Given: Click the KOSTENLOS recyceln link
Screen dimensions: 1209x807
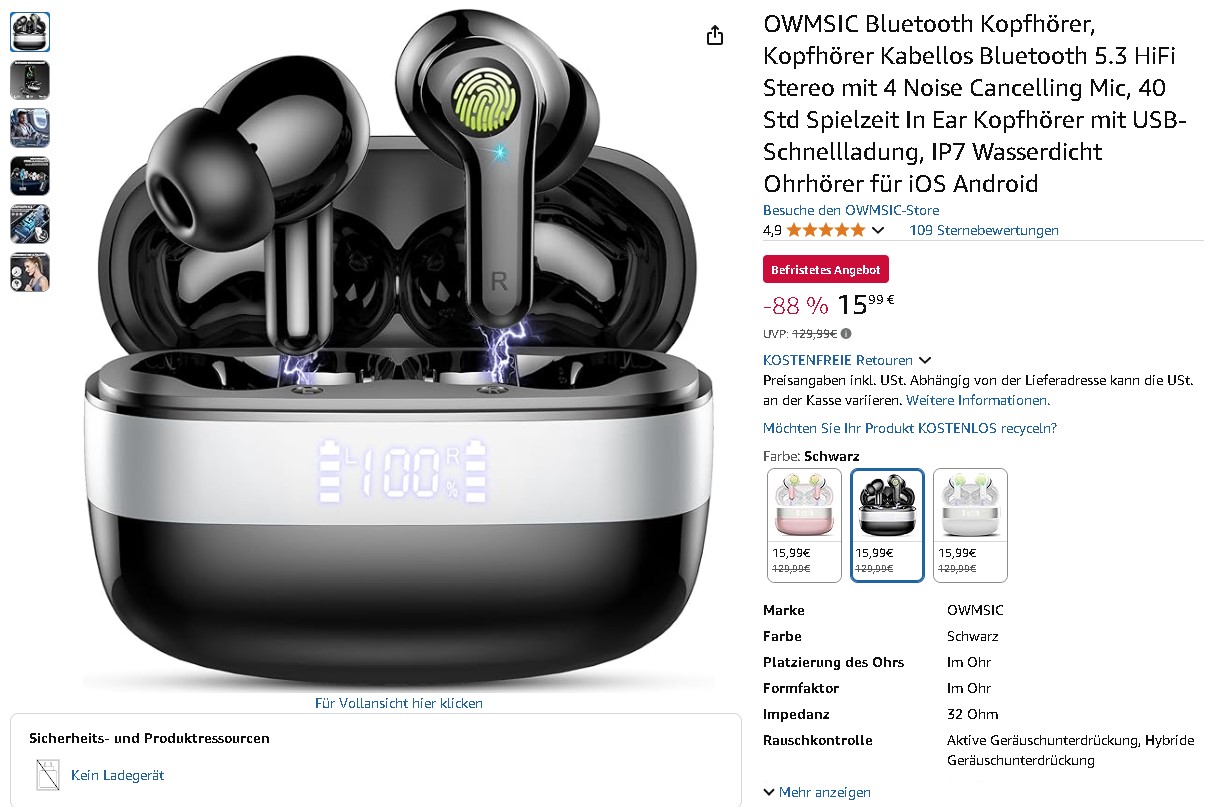Looking at the screenshot, I should pyautogui.click(x=910, y=428).
